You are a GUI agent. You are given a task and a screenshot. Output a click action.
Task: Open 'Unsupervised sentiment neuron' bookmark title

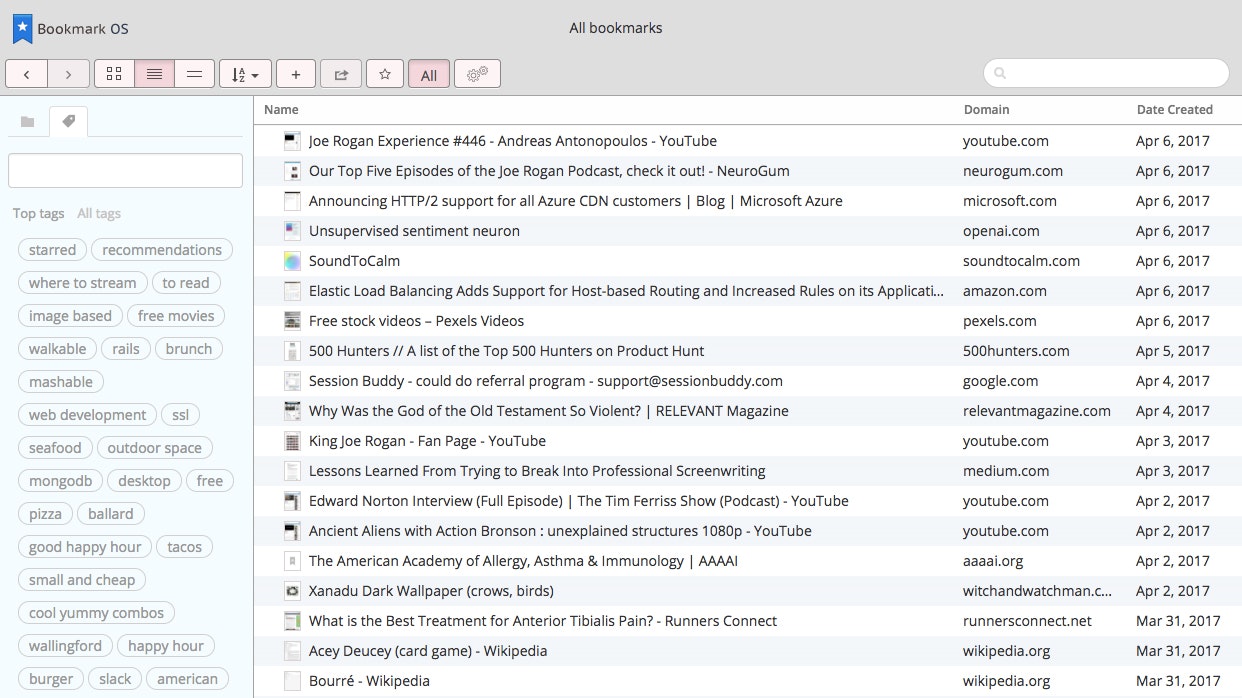(414, 231)
